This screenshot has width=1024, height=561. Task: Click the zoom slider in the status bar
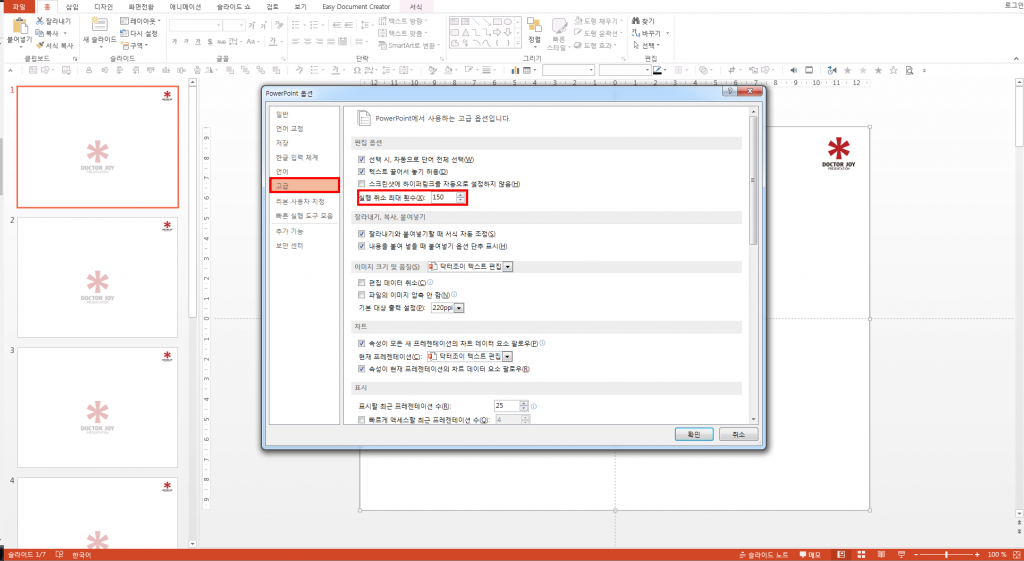pyautogui.click(x=946, y=554)
